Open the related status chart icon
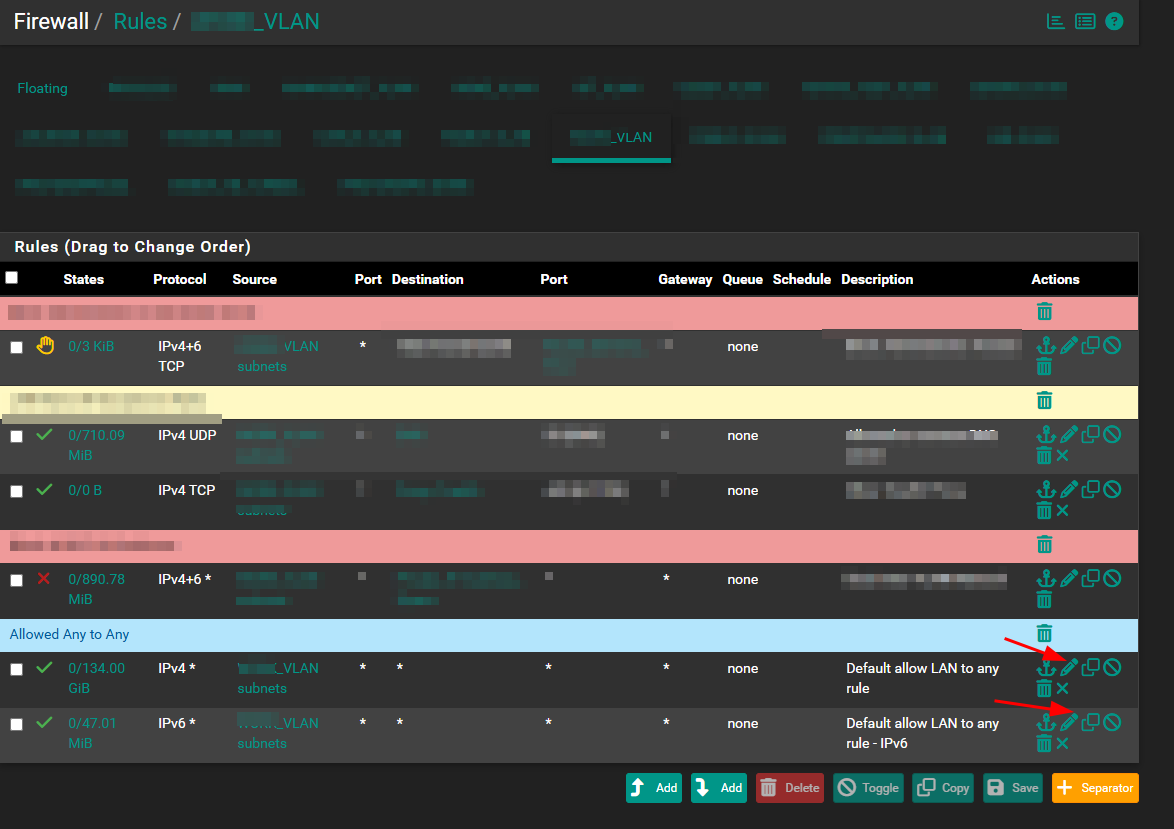 tap(1056, 22)
